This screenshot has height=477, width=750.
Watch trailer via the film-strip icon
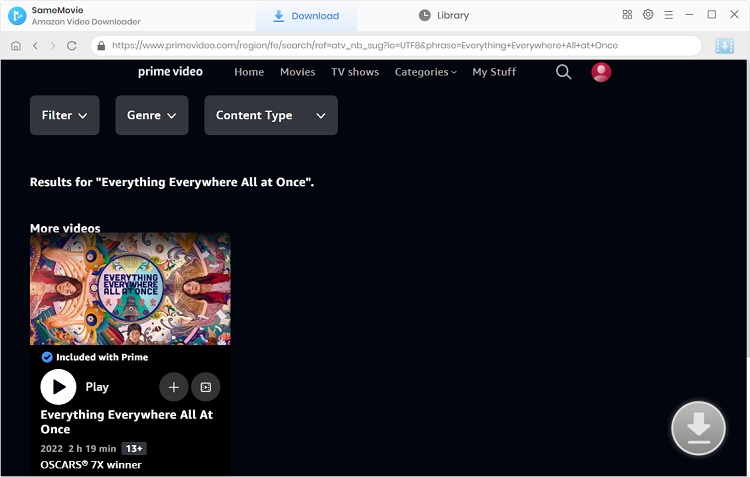coord(206,387)
